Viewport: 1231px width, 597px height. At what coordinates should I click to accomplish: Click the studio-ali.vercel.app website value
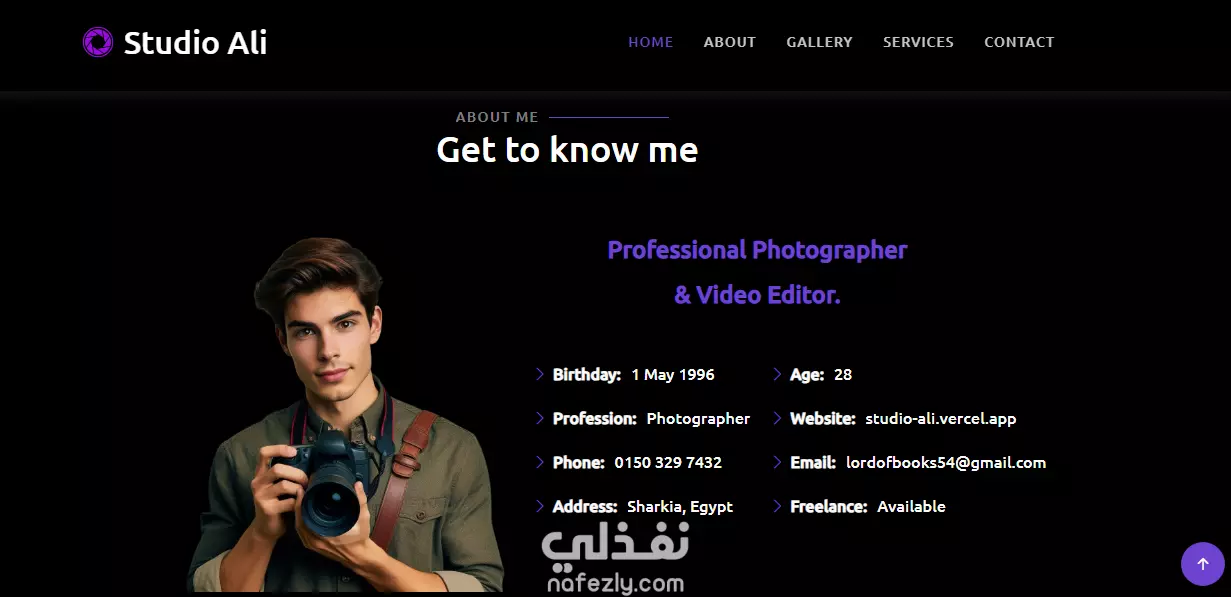click(940, 418)
